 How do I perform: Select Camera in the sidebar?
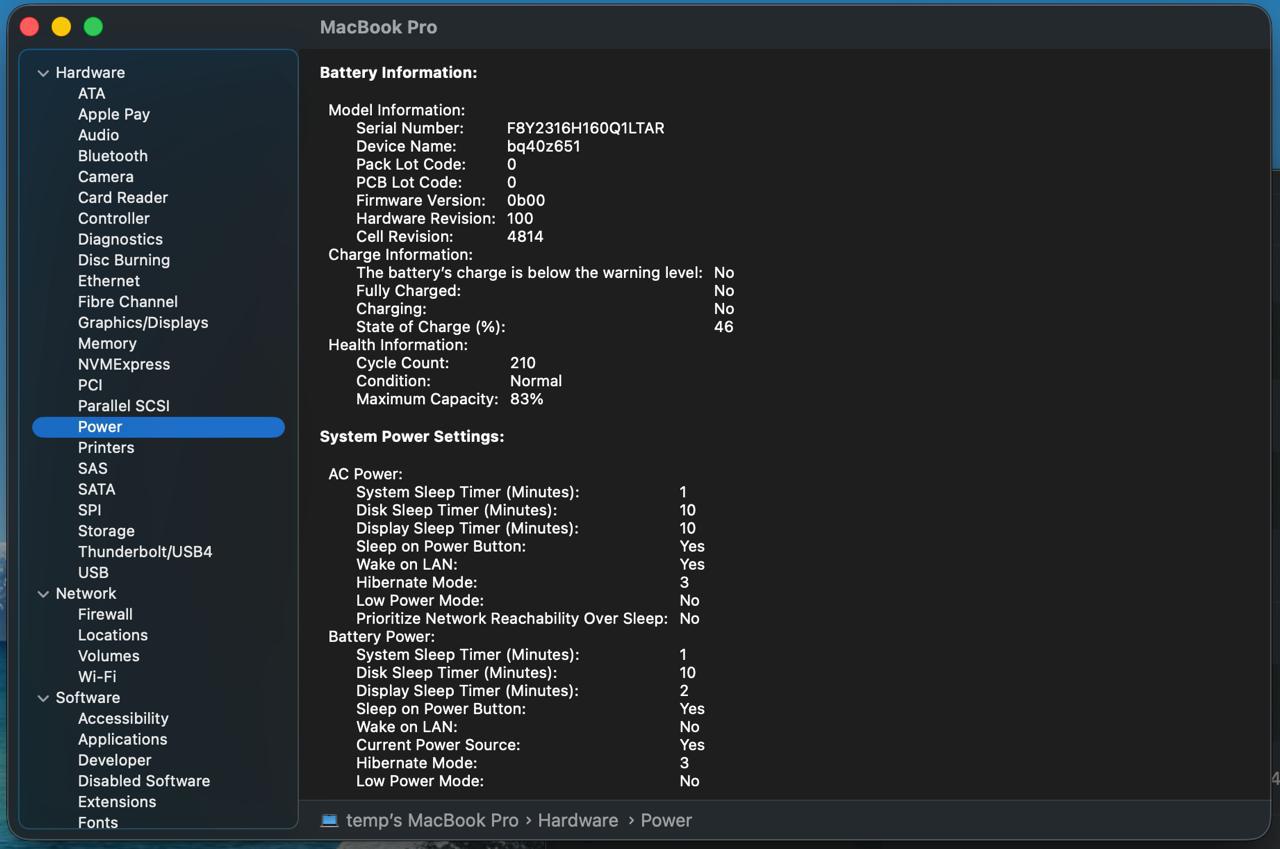click(106, 177)
